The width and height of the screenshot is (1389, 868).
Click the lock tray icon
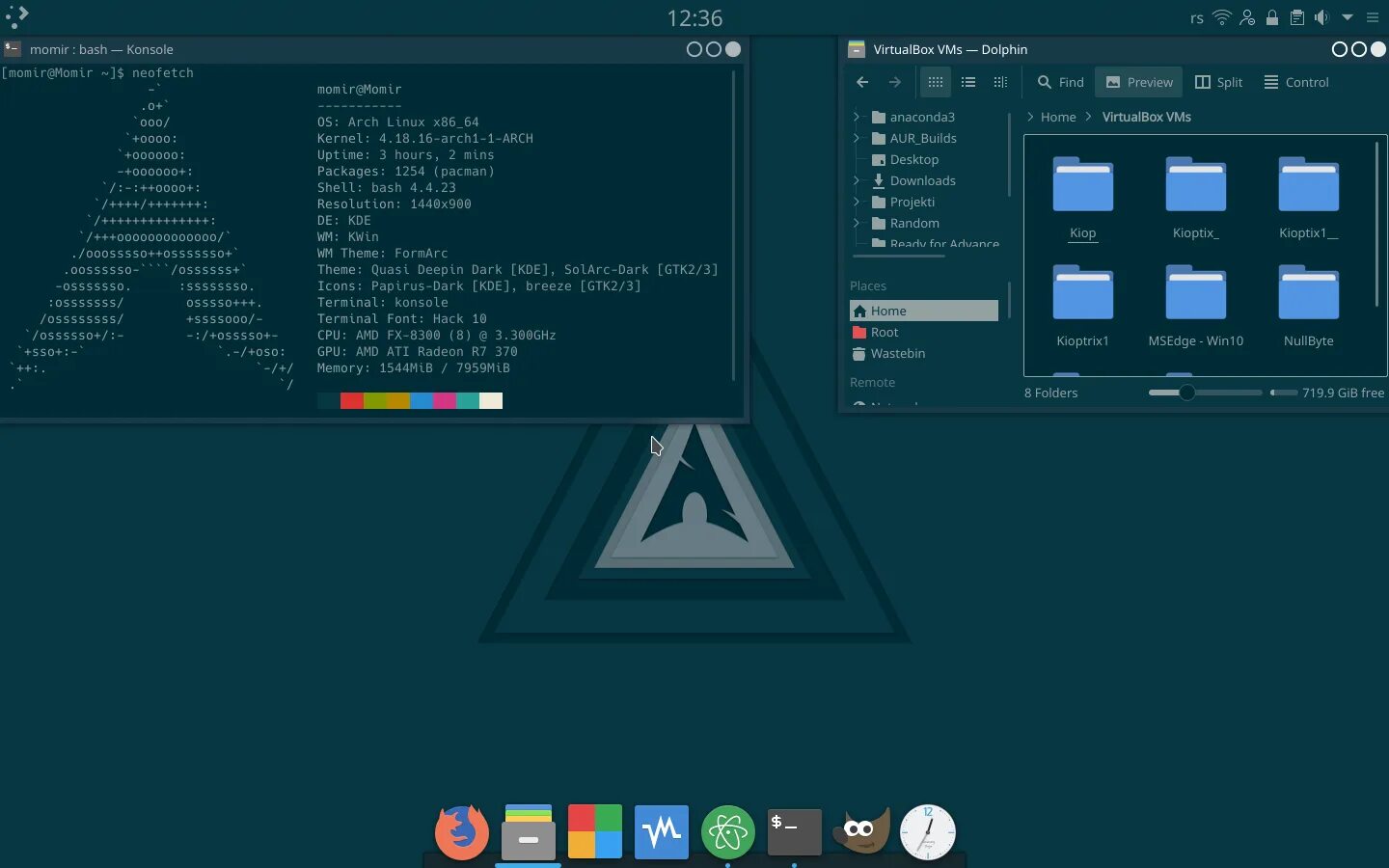pos(1272,17)
